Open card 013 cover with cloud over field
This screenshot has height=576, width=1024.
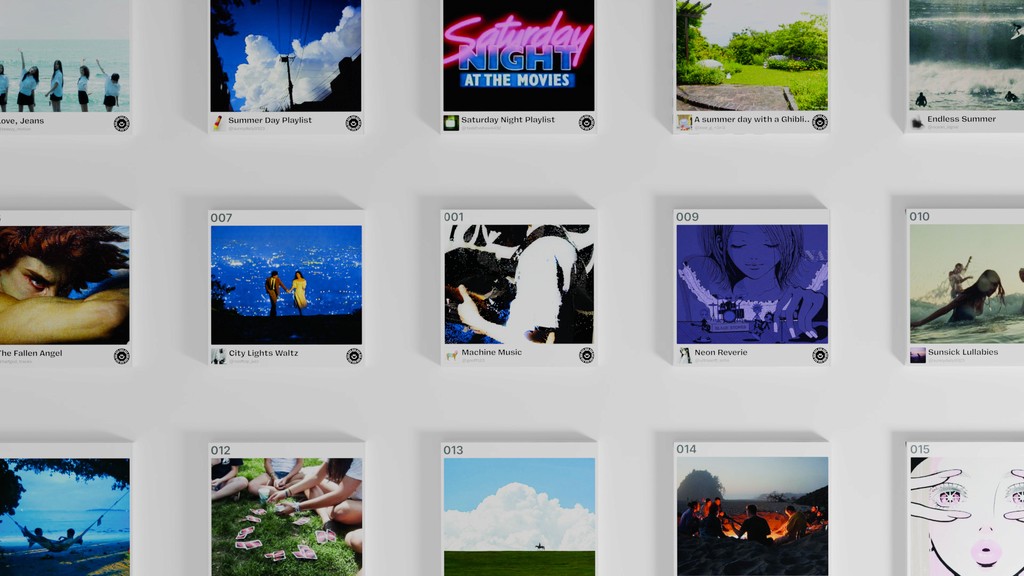coord(519,517)
